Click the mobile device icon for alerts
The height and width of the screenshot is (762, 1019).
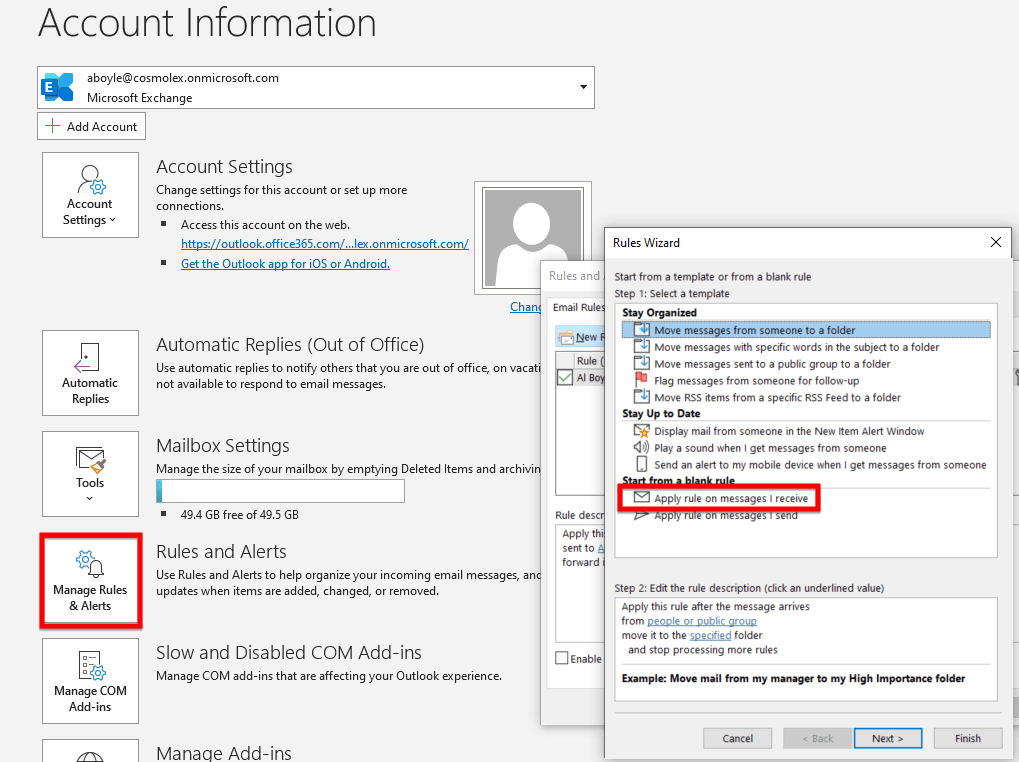(641, 464)
